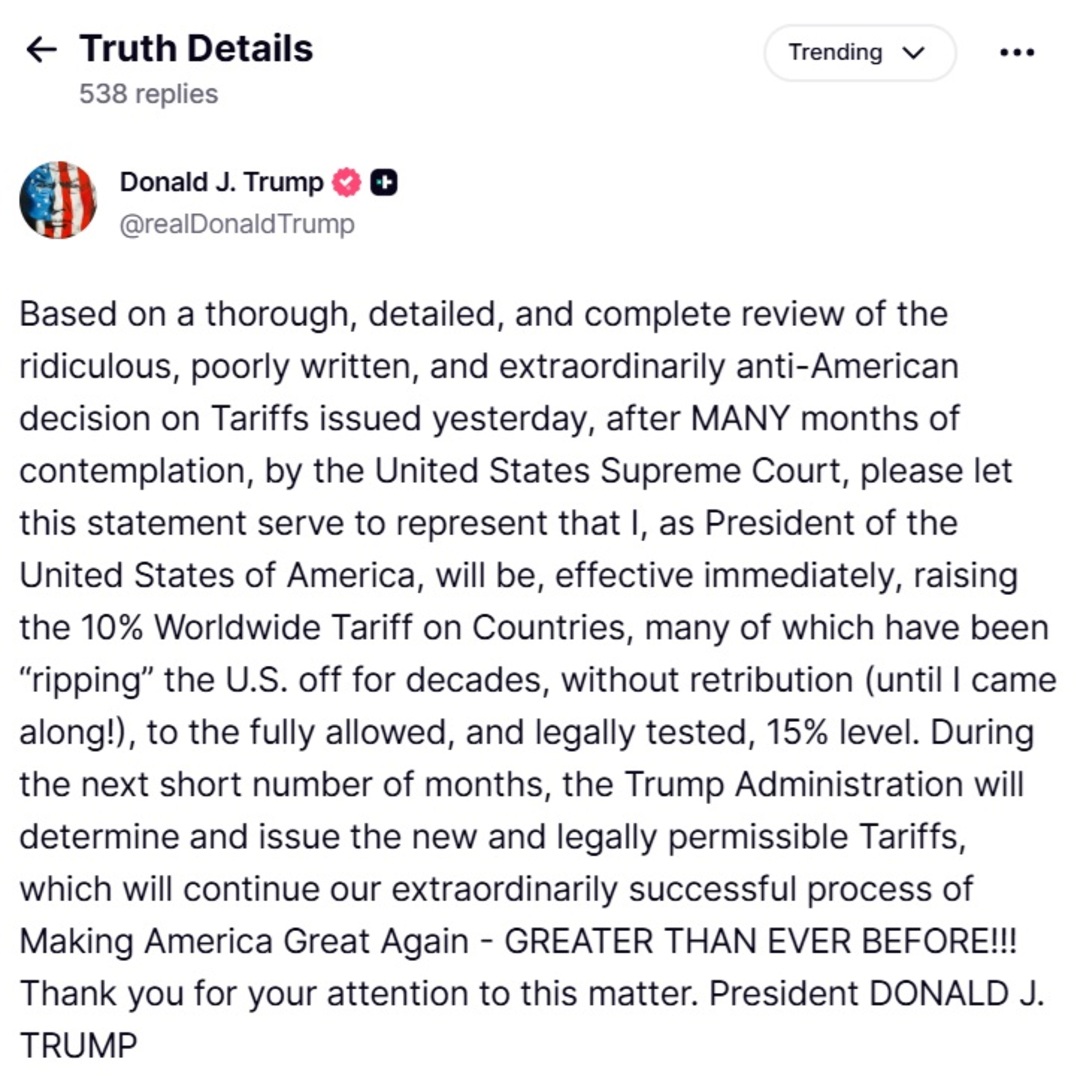Click the red verified checkmark badge
This screenshot has width=1080, height=1080.
pos(346,183)
